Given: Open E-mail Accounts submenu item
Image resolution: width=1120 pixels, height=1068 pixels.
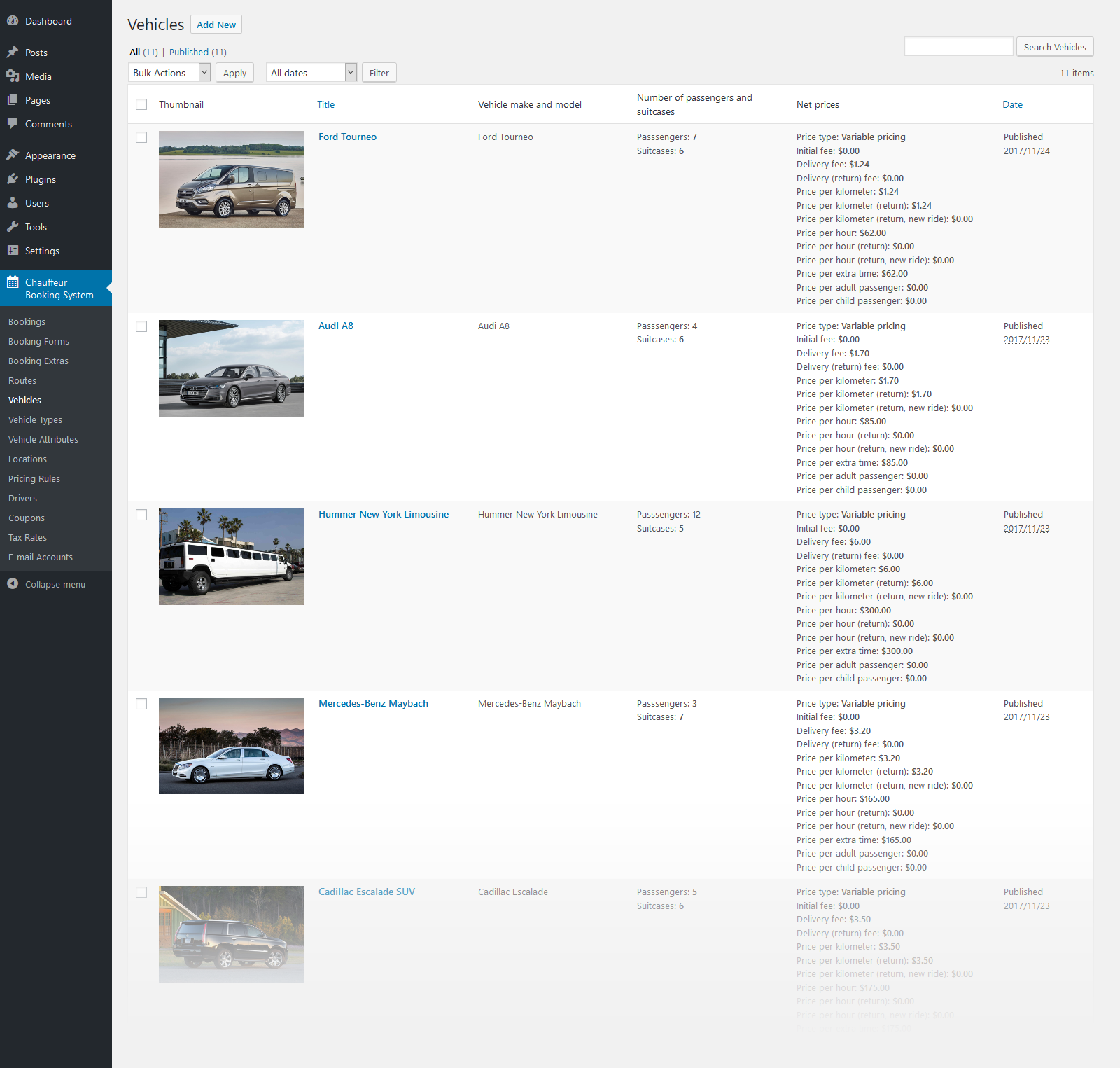Looking at the screenshot, I should pos(41,557).
